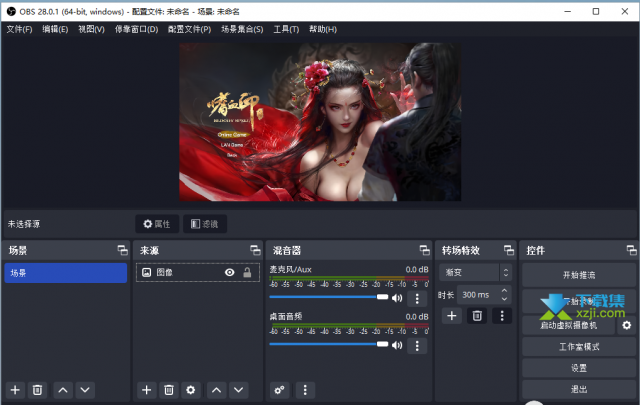Open source properties gear in 来源 panel

[x=191, y=390]
